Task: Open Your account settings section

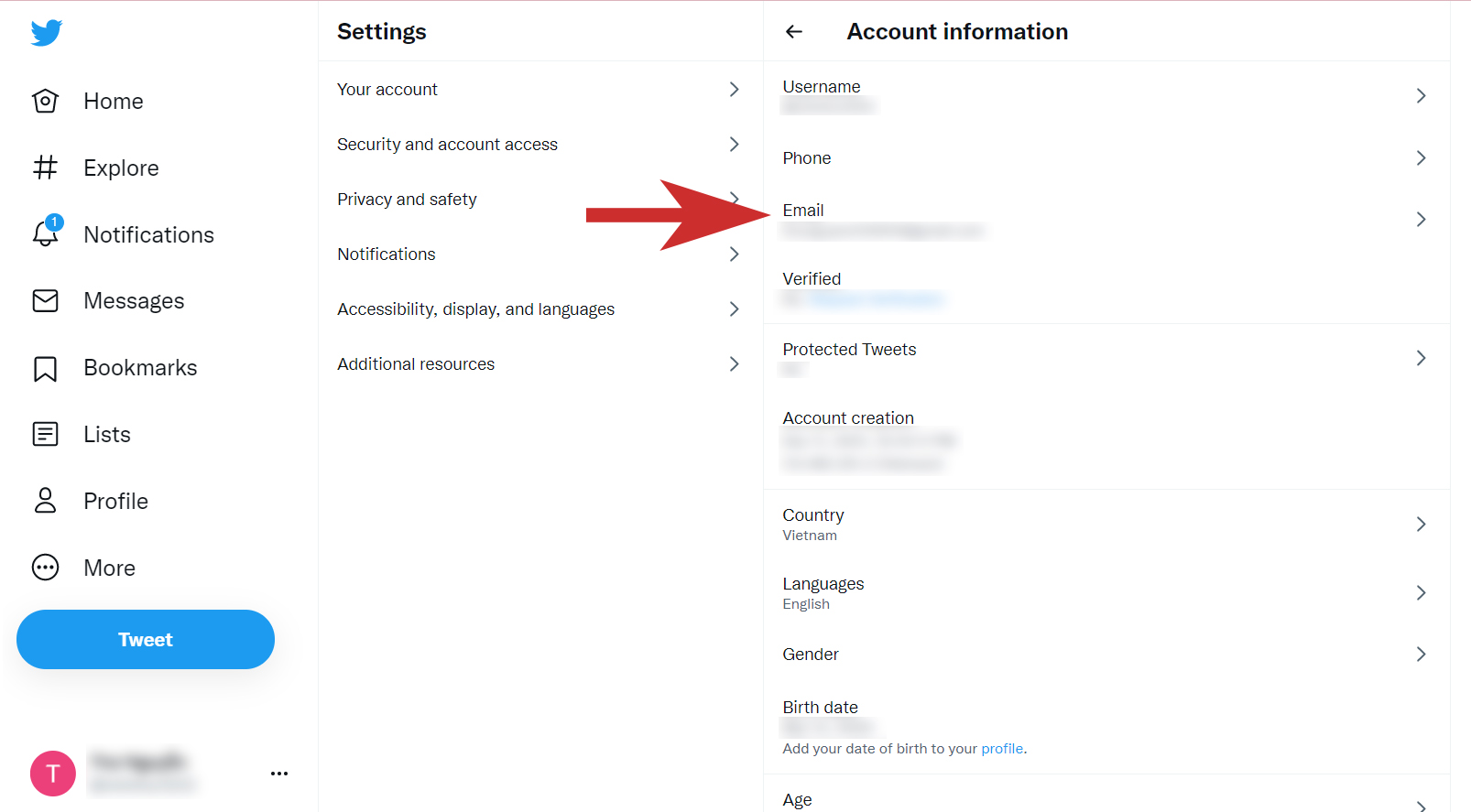Action: (540, 89)
